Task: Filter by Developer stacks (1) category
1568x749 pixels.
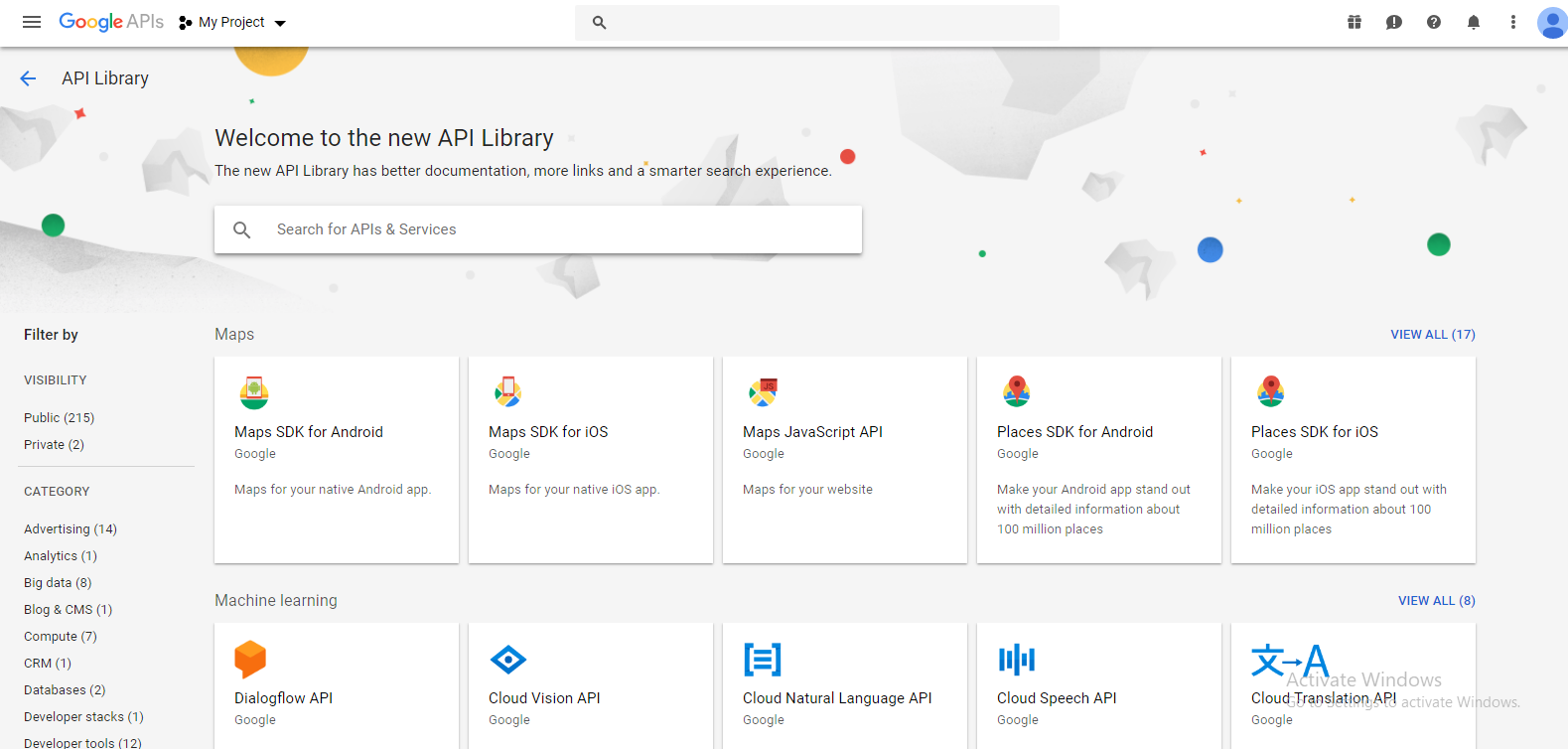Action: coord(83,717)
